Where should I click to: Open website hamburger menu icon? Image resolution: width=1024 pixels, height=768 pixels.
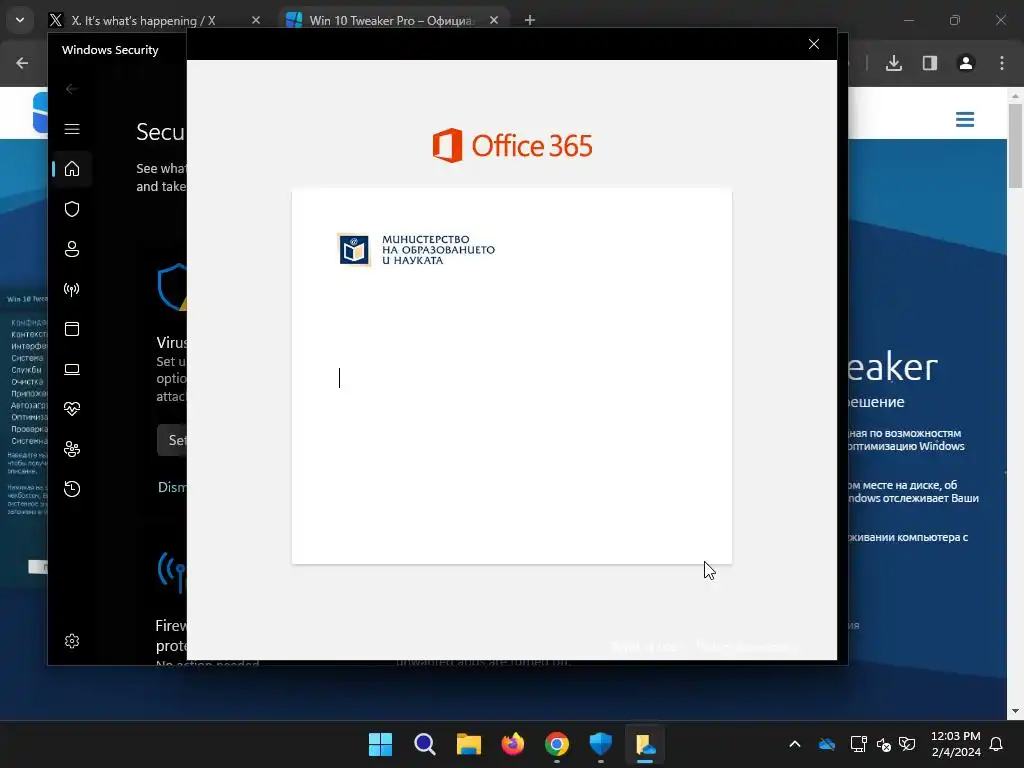tap(965, 120)
